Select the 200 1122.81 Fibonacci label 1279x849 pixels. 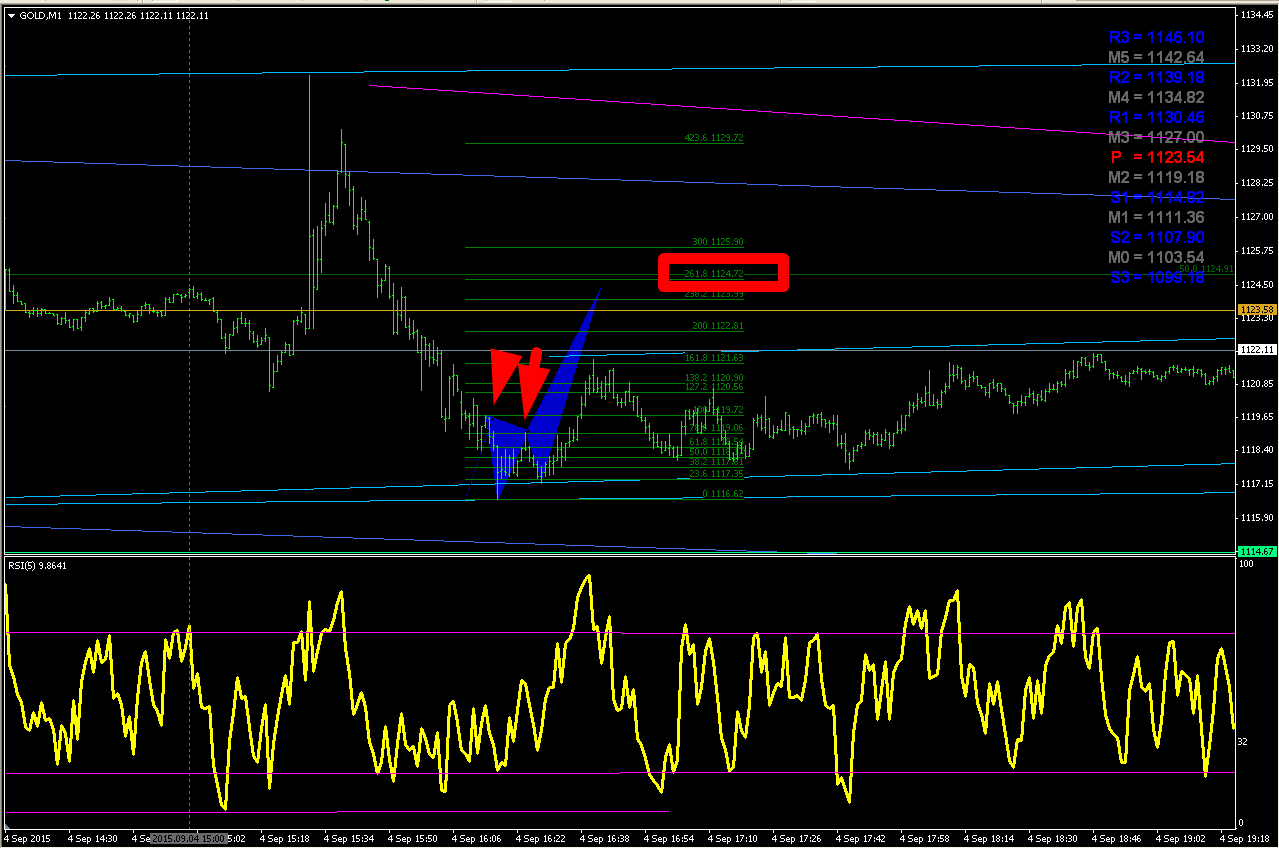718,326
